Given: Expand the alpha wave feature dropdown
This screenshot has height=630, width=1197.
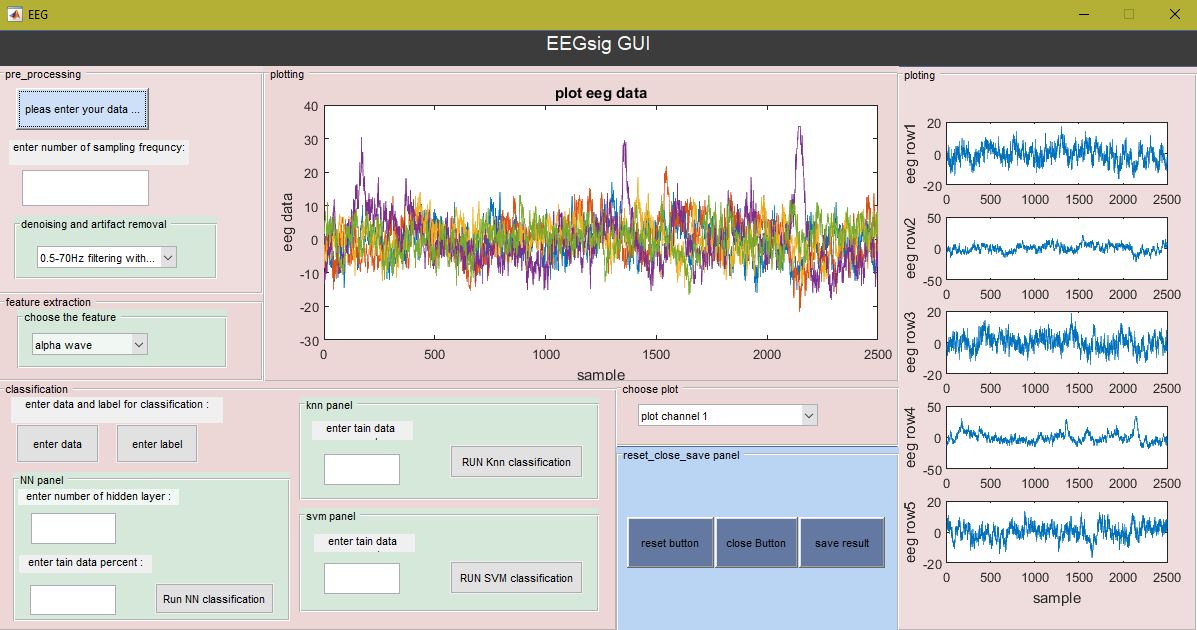Looking at the screenshot, I should click(89, 345).
